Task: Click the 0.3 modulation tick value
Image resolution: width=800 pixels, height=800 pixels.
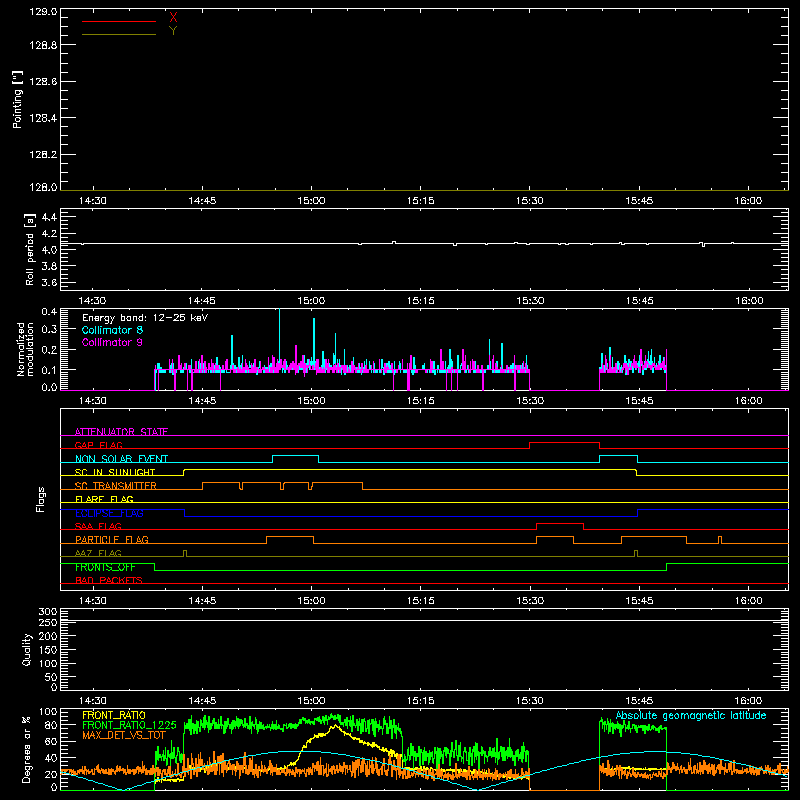Action: pos(49,329)
